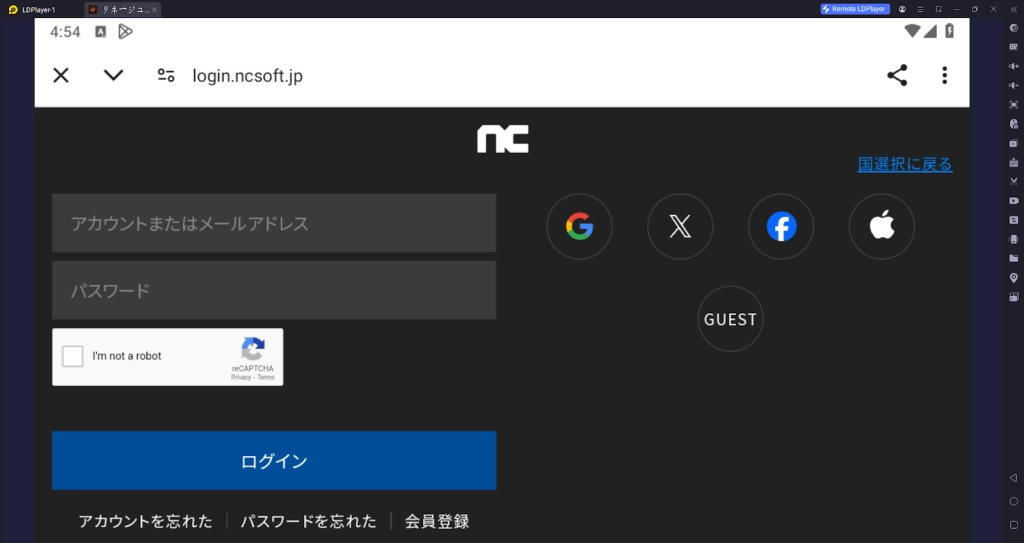The image size is (1024, 543).
Task: Focus the パスワード input field
Action: (x=274, y=290)
